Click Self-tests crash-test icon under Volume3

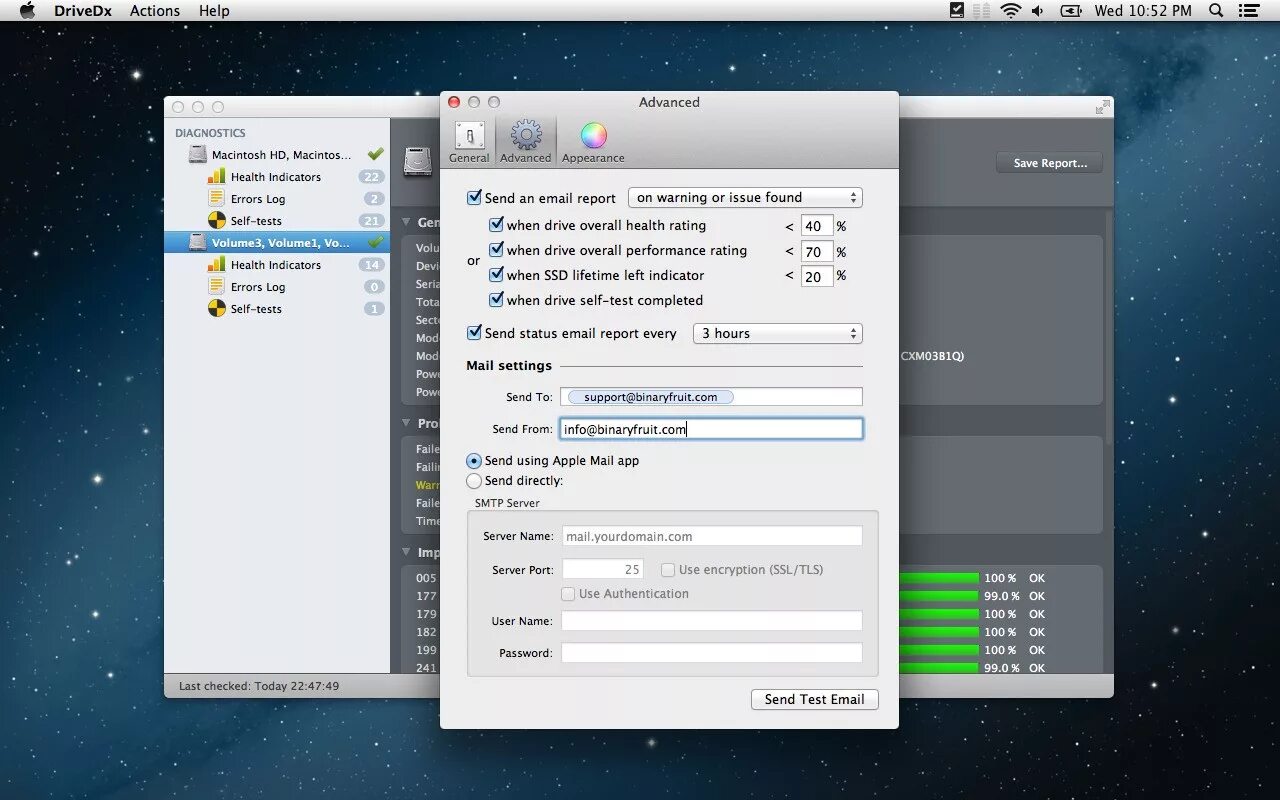(216, 309)
